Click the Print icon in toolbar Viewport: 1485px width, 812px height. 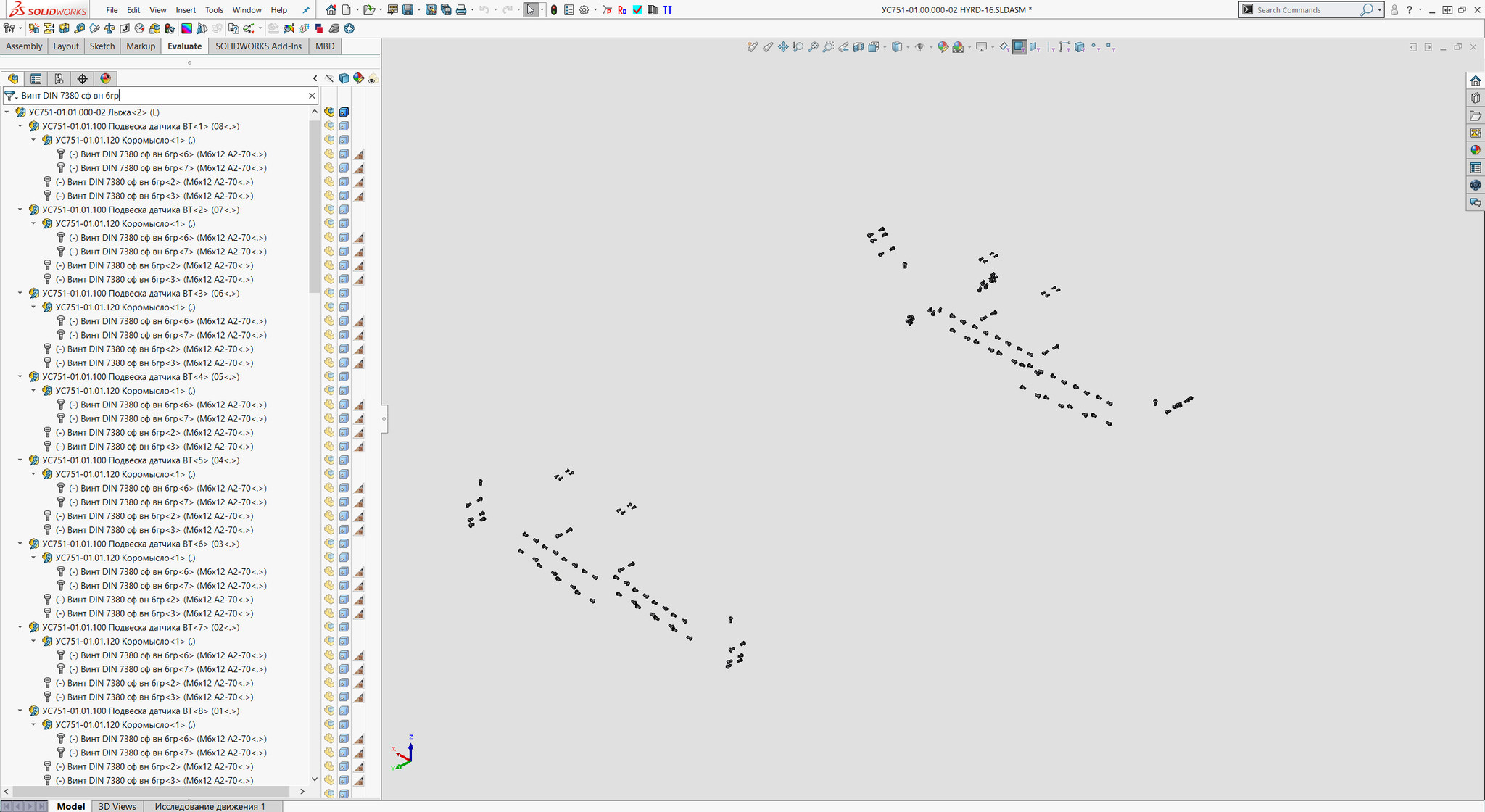click(x=460, y=10)
